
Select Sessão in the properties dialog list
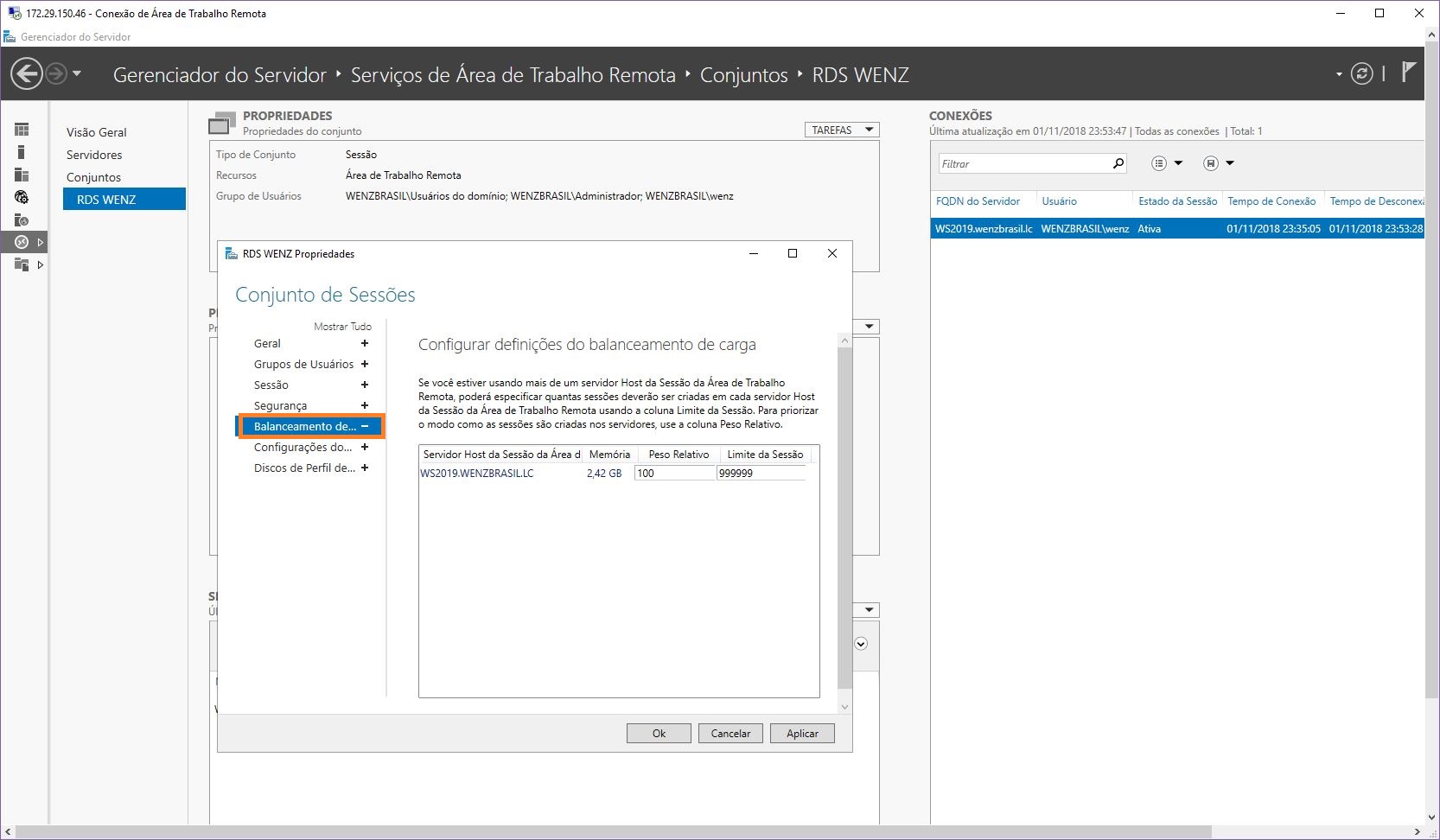coord(271,385)
